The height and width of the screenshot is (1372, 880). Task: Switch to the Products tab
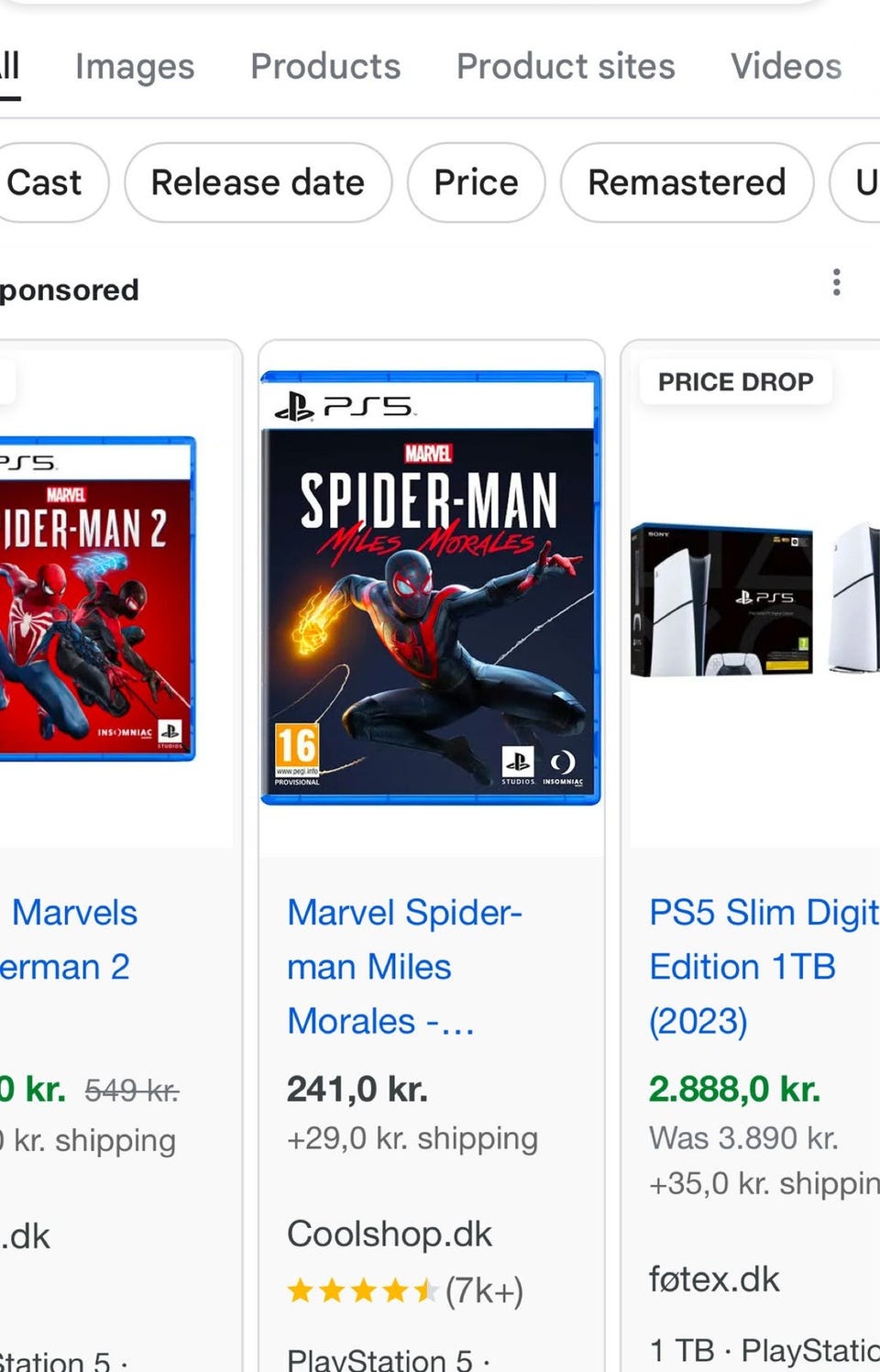tap(325, 67)
